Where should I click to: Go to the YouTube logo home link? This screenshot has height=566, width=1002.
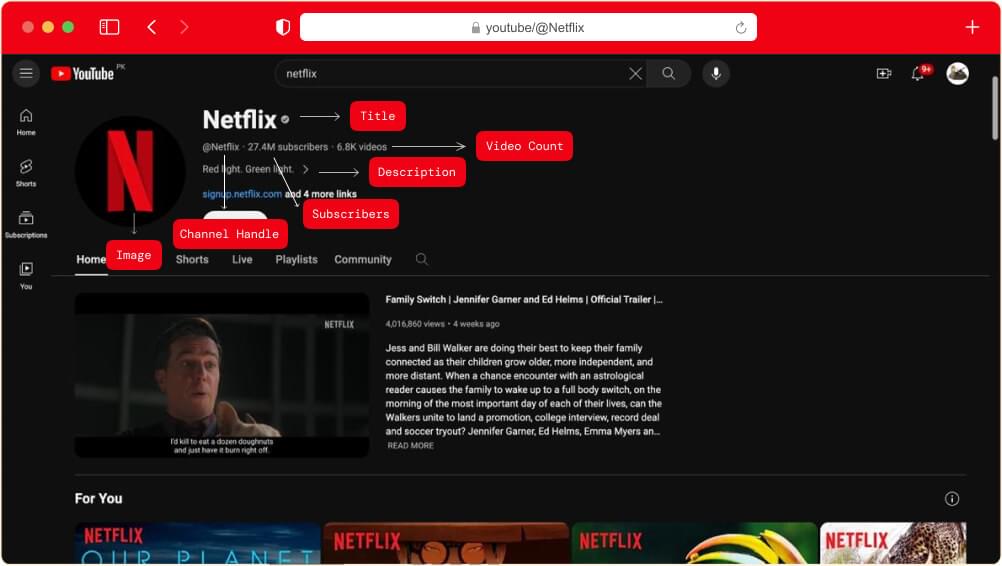pyautogui.click(x=83, y=73)
